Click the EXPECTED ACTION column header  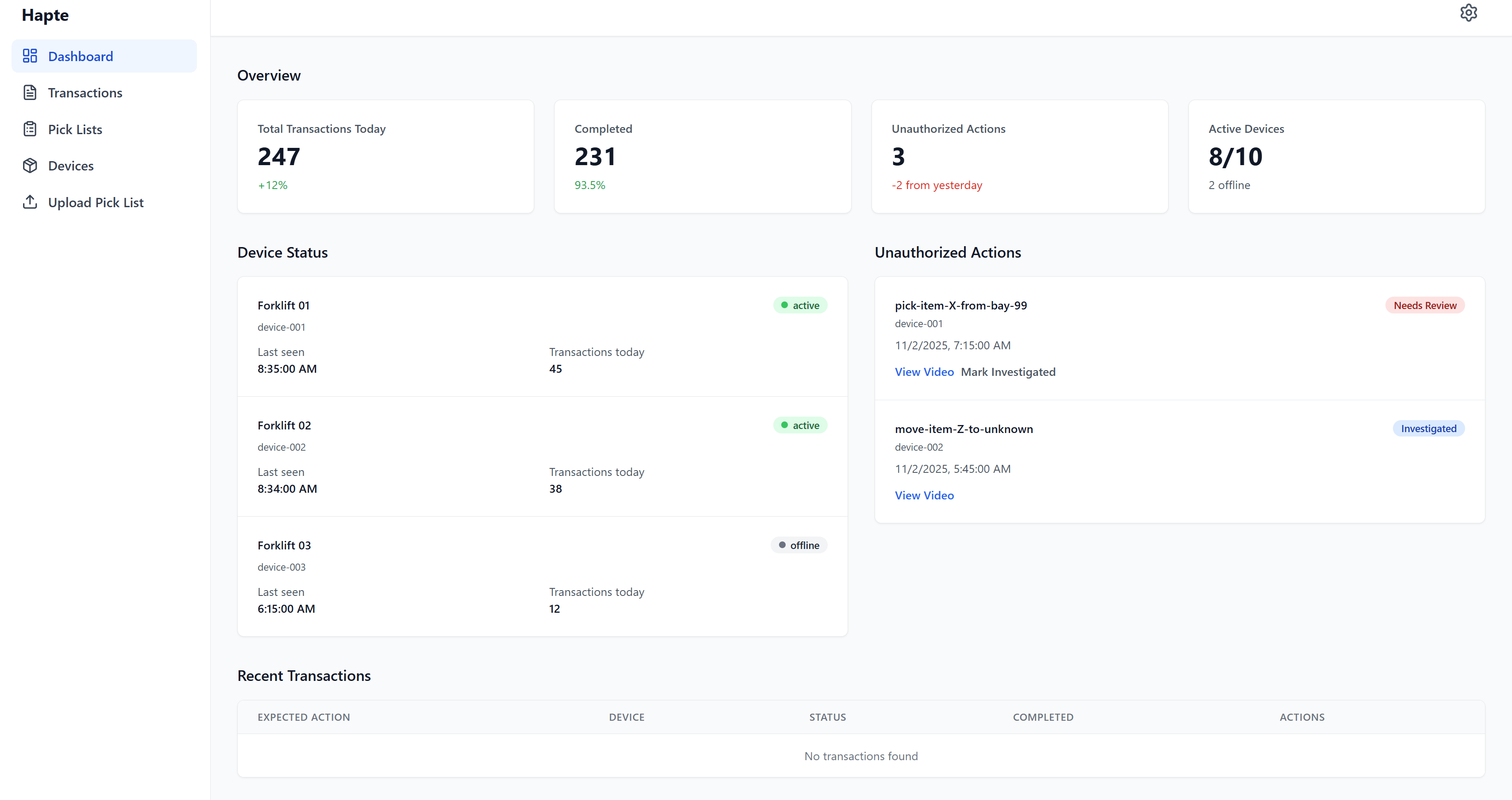304,717
